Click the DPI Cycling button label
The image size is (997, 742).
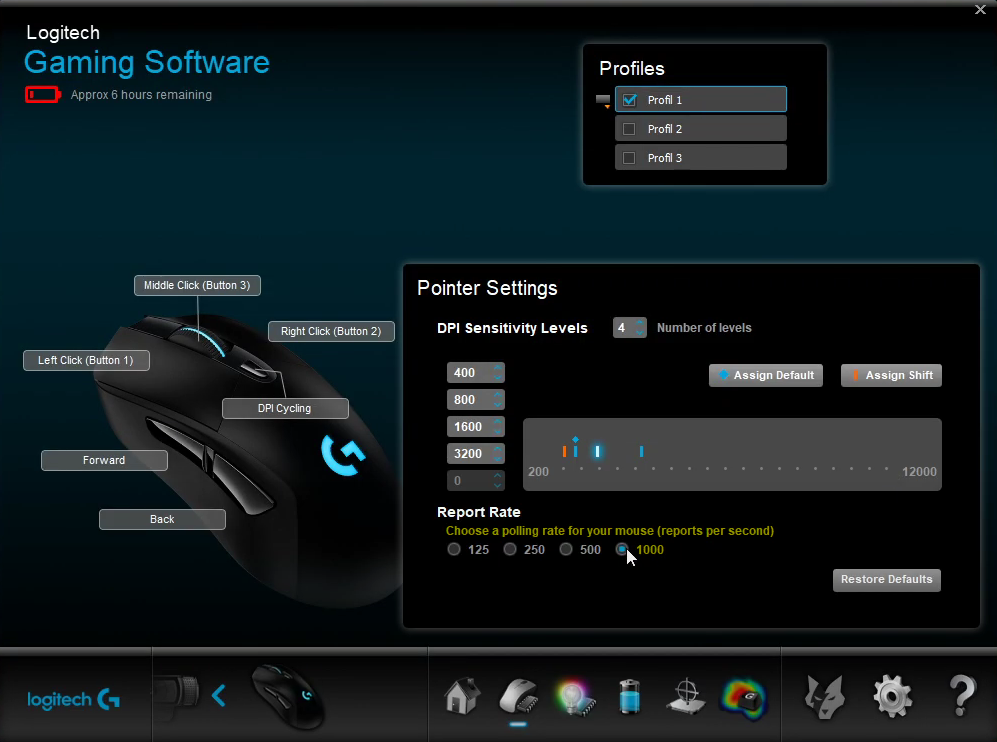[285, 408]
